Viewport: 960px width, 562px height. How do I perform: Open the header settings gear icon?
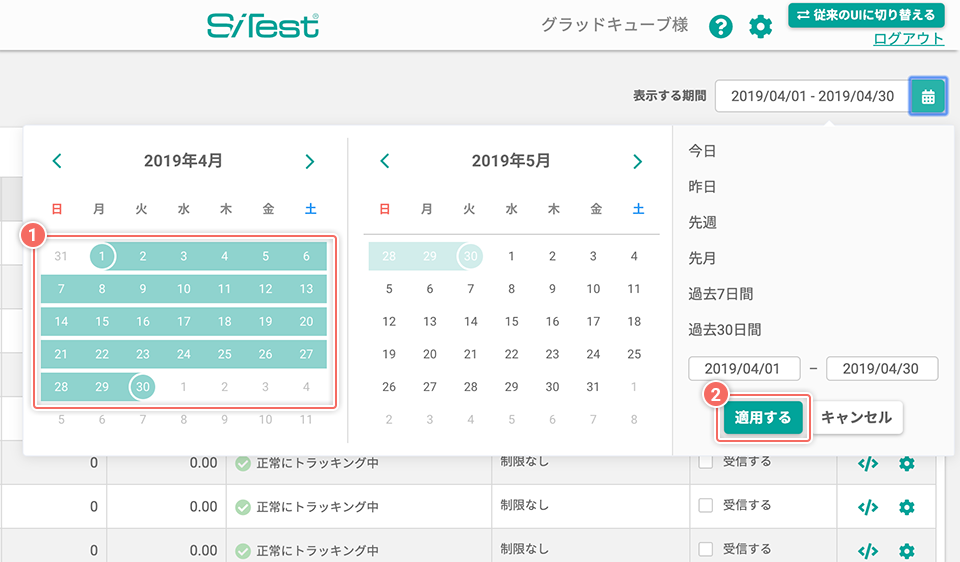point(760,26)
